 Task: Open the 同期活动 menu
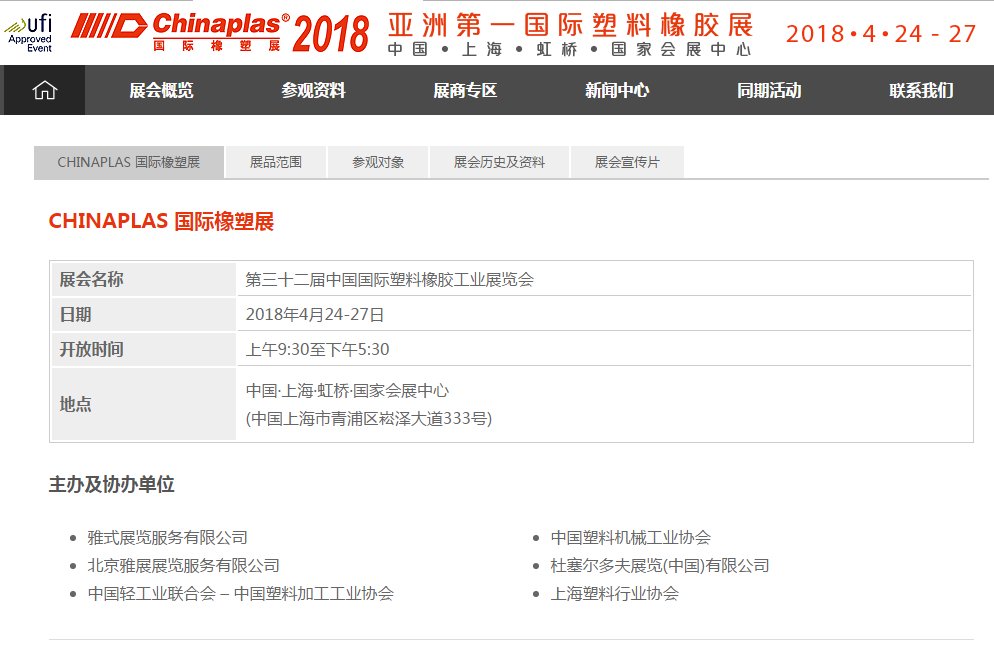(x=769, y=90)
